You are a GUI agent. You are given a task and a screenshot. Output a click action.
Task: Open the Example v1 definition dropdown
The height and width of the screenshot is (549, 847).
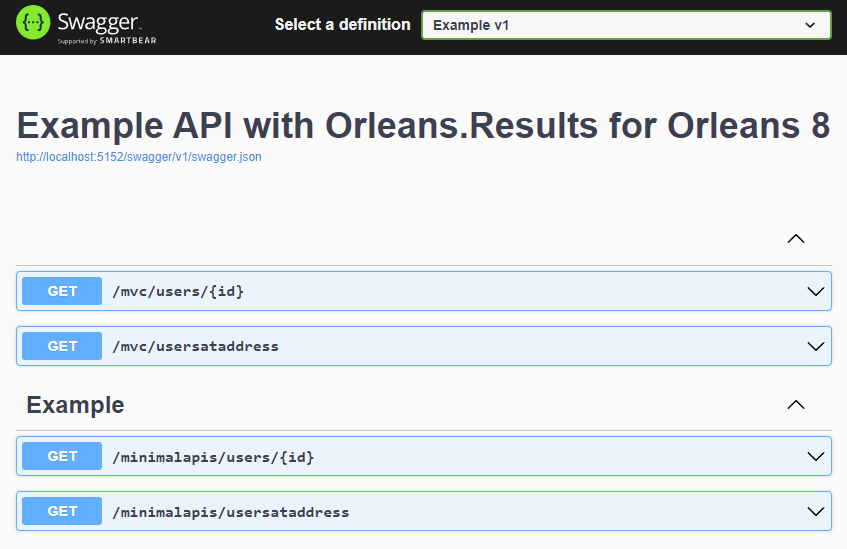(x=626, y=25)
